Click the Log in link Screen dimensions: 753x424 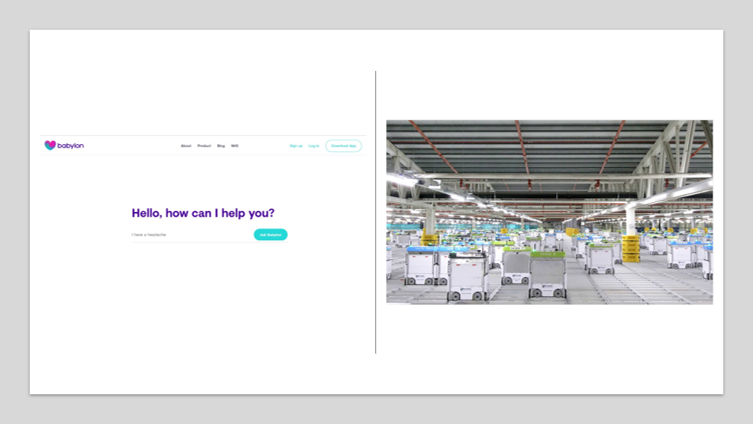click(x=314, y=145)
